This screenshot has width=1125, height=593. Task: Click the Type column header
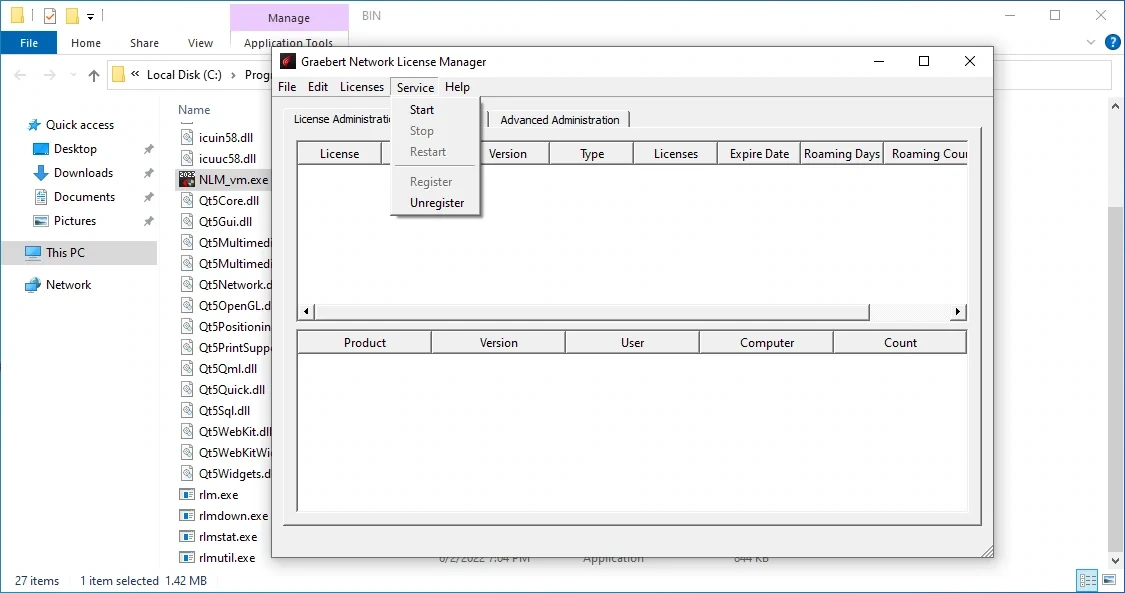point(592,153)
